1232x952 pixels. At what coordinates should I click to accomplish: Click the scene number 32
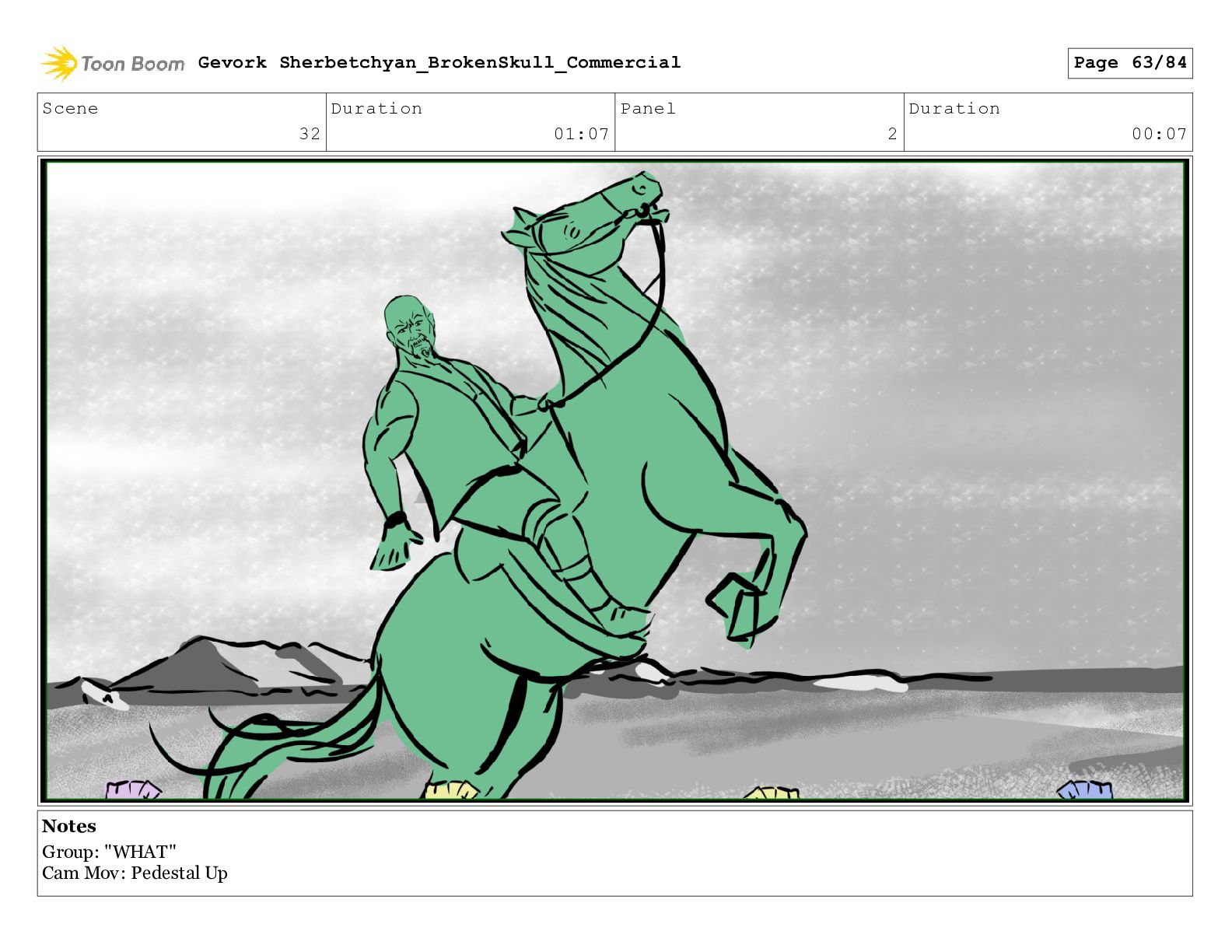(x=310, y=134)
